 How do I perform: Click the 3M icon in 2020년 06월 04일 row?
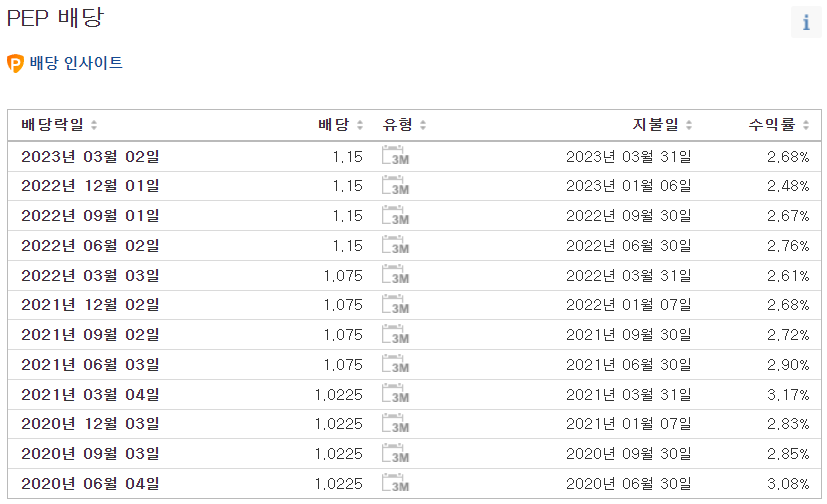click(x=396, y=483)
